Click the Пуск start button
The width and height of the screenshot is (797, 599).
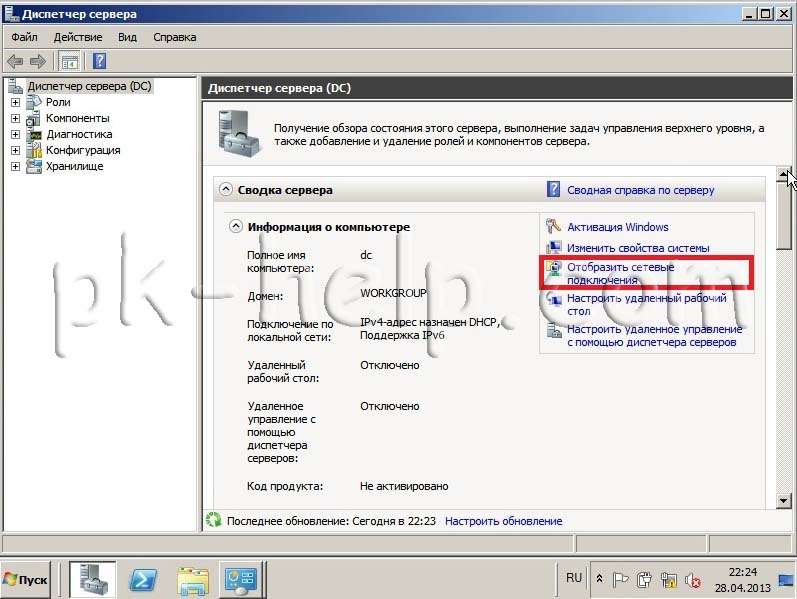27,579
